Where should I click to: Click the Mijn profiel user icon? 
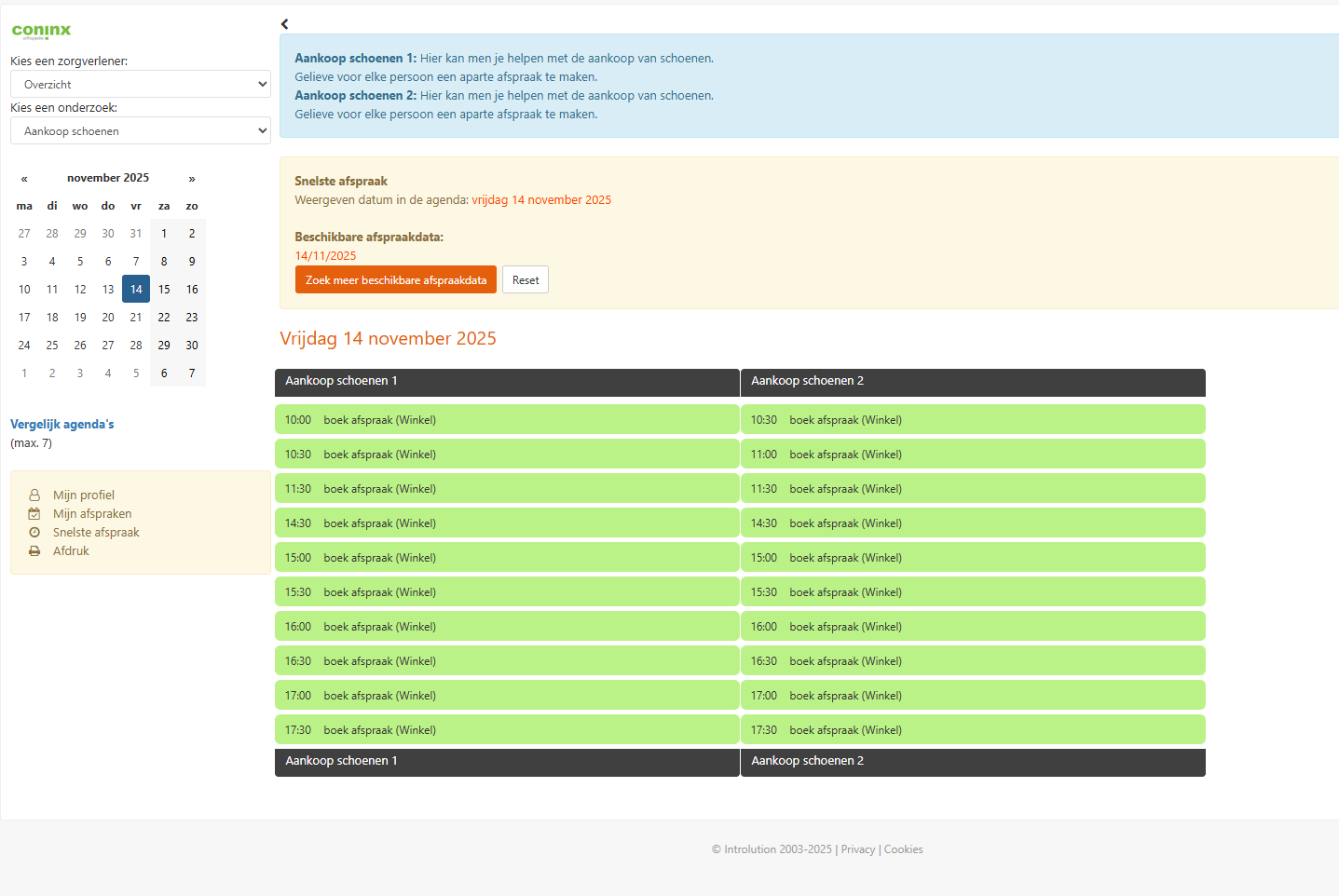(34, 496)
